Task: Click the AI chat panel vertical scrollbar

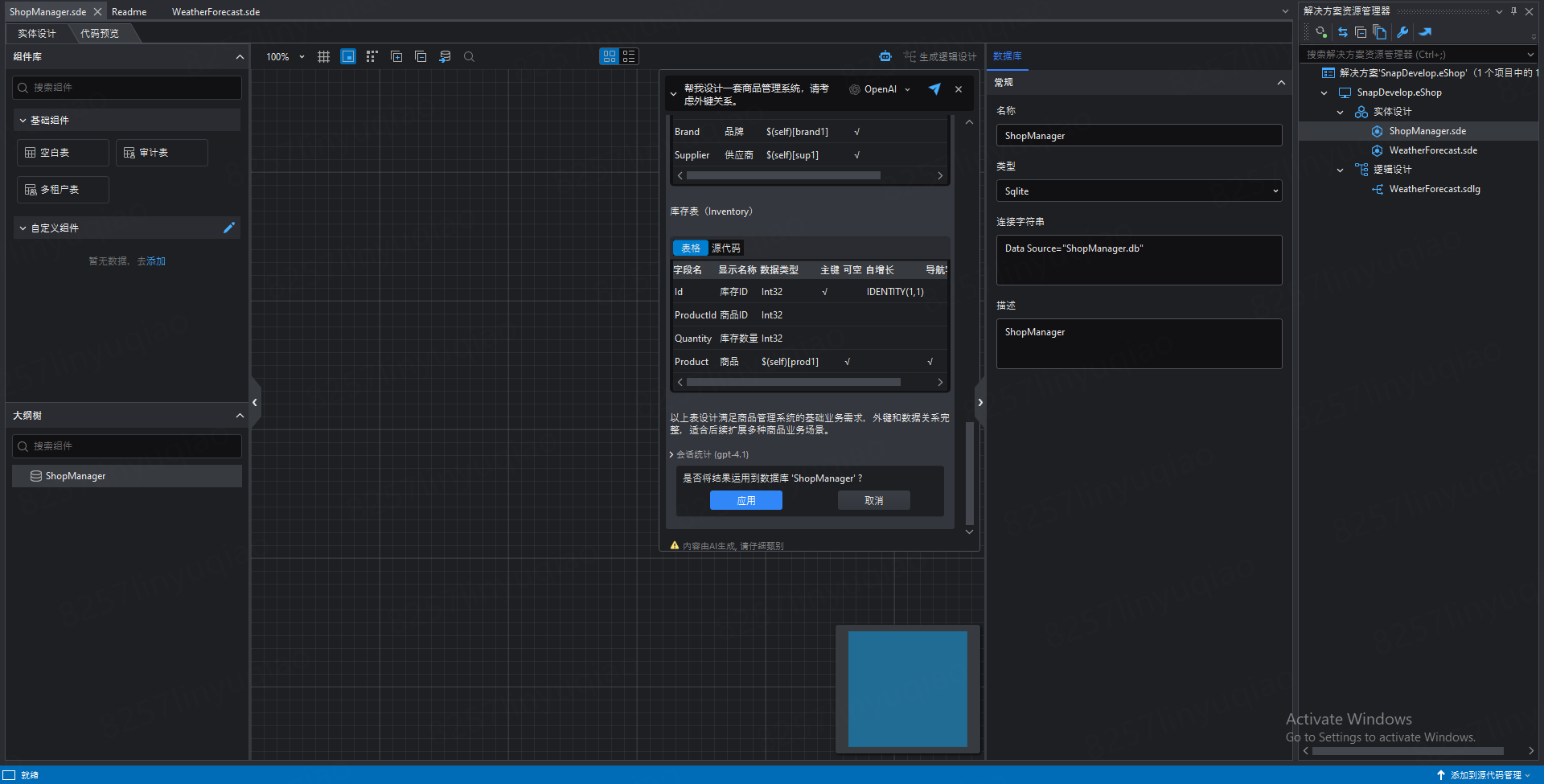Action: pyautogui.click(x=969, y=473)
